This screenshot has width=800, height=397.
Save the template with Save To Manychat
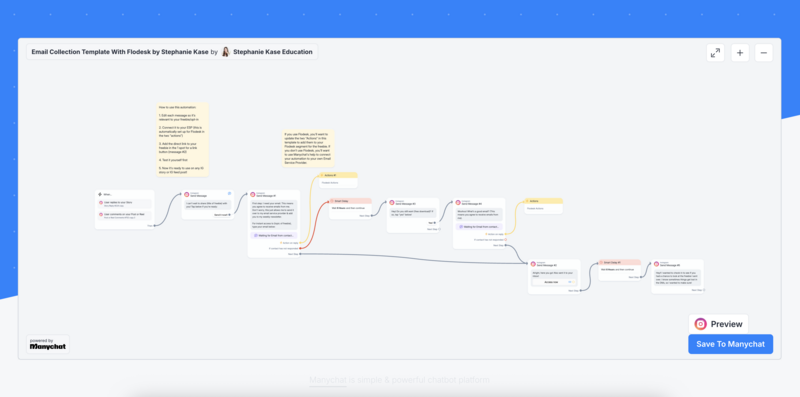point(730,344)
